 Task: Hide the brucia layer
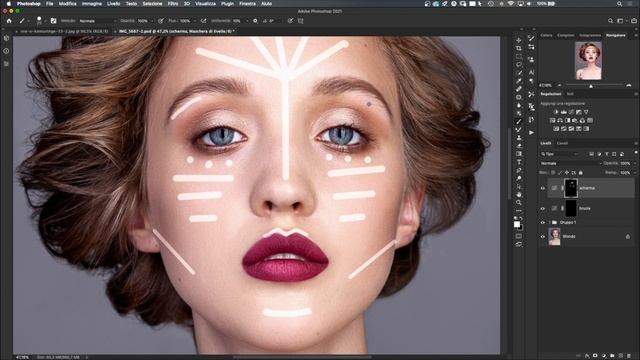[543, 209]
